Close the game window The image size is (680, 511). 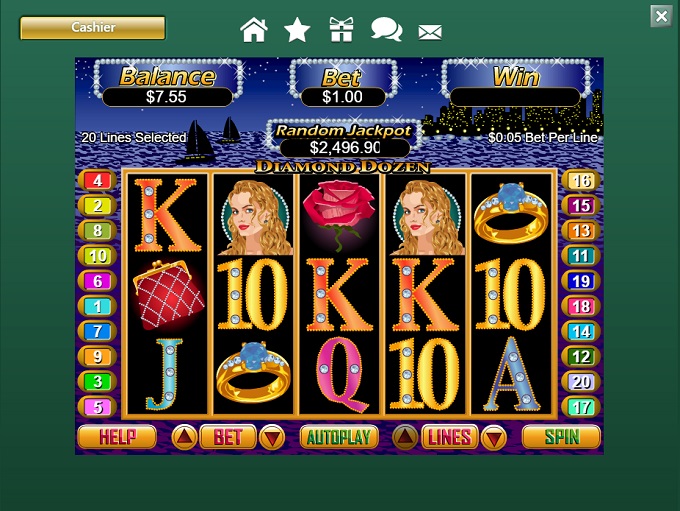[x=661, y=16]
